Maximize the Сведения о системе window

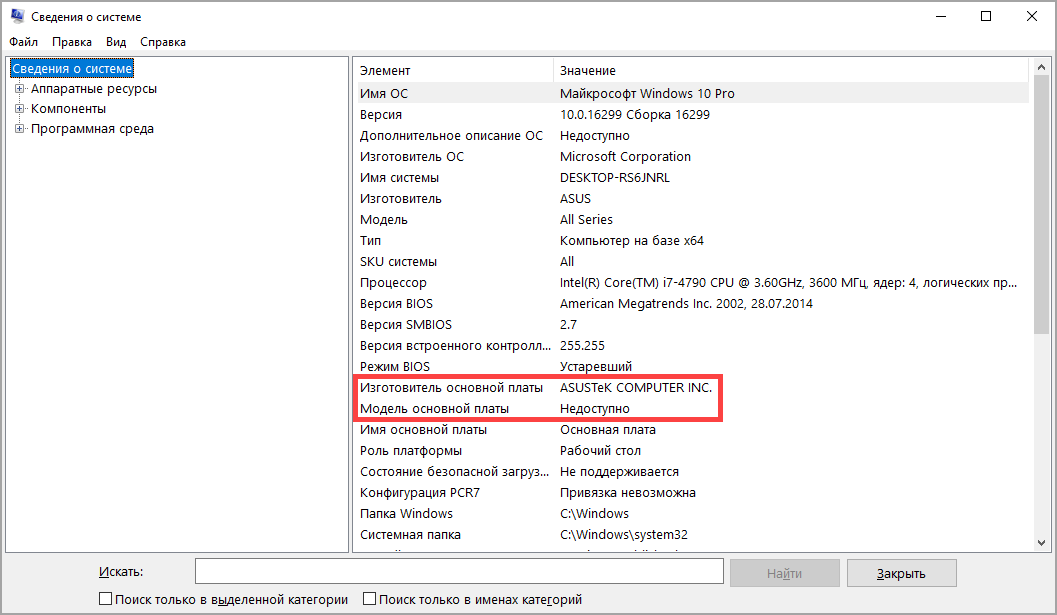pyautogui.click(x=986, y=16)
